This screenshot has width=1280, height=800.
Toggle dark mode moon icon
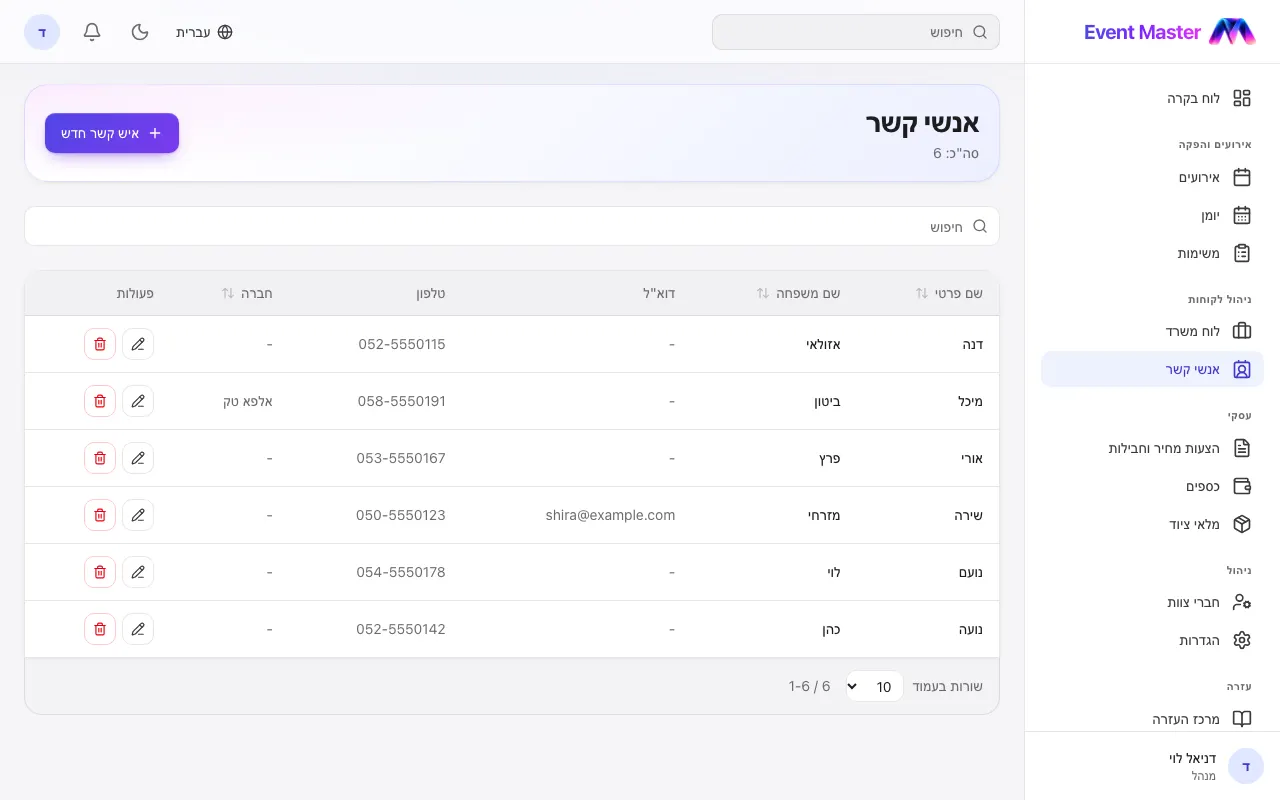pos(140,32)
